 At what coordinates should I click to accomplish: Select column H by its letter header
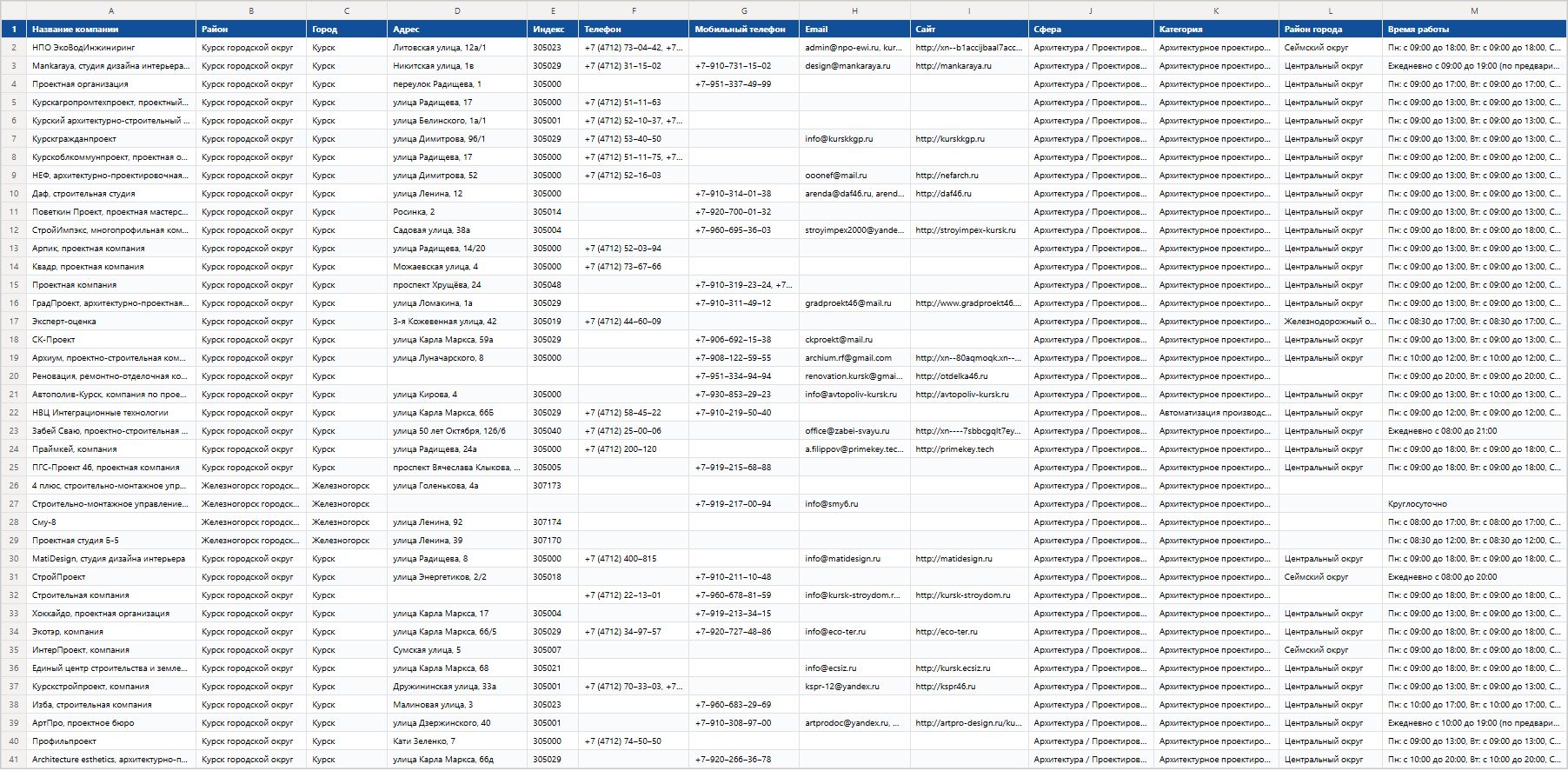854,10
